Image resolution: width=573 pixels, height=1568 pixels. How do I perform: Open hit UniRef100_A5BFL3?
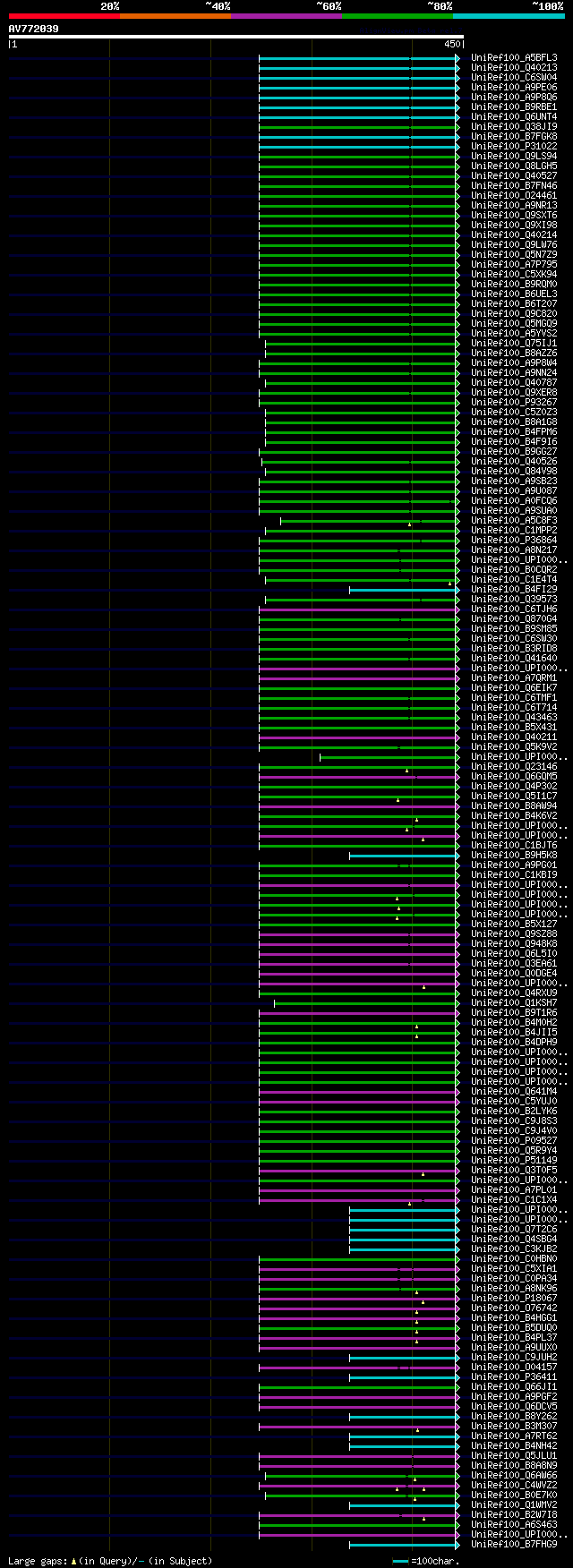(x=514, y=58)
